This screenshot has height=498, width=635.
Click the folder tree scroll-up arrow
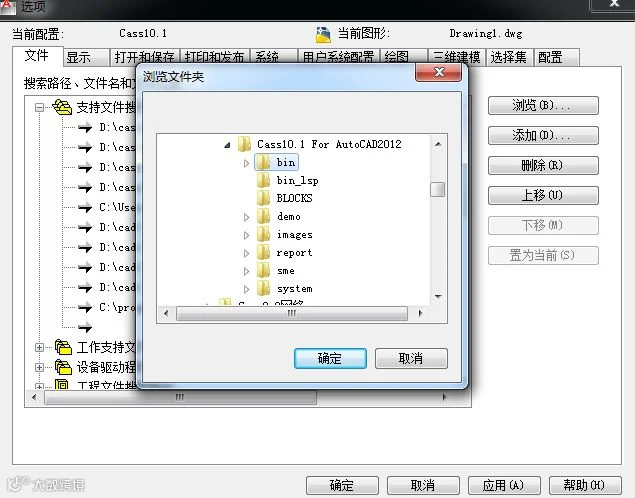(438, 144)
